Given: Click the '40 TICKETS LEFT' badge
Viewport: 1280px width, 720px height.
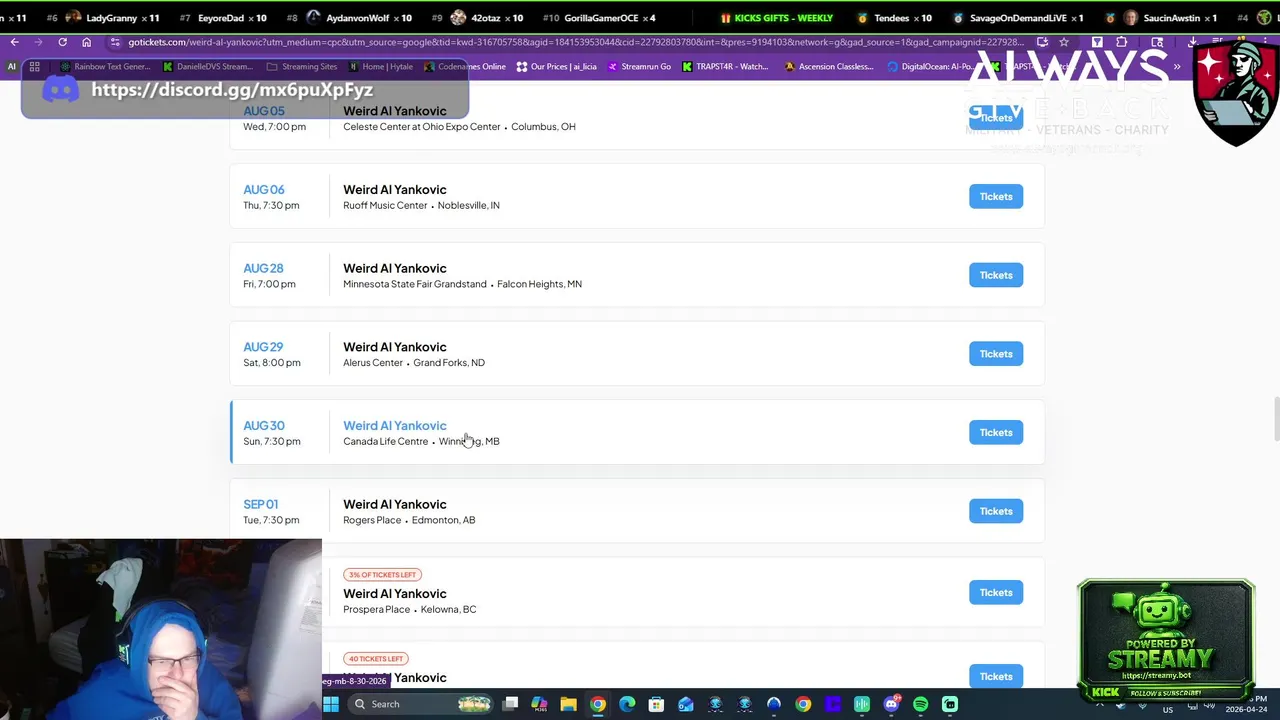Looking at the screenshot, I should [375, 659].
